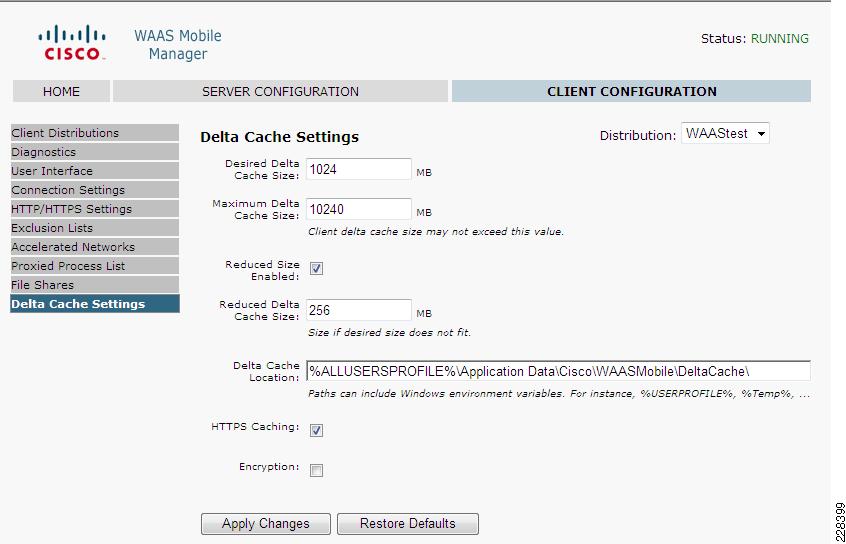Click the Delta Cache Location path field
This screenshot has width=846, height=544.
[x=558, y=371]
